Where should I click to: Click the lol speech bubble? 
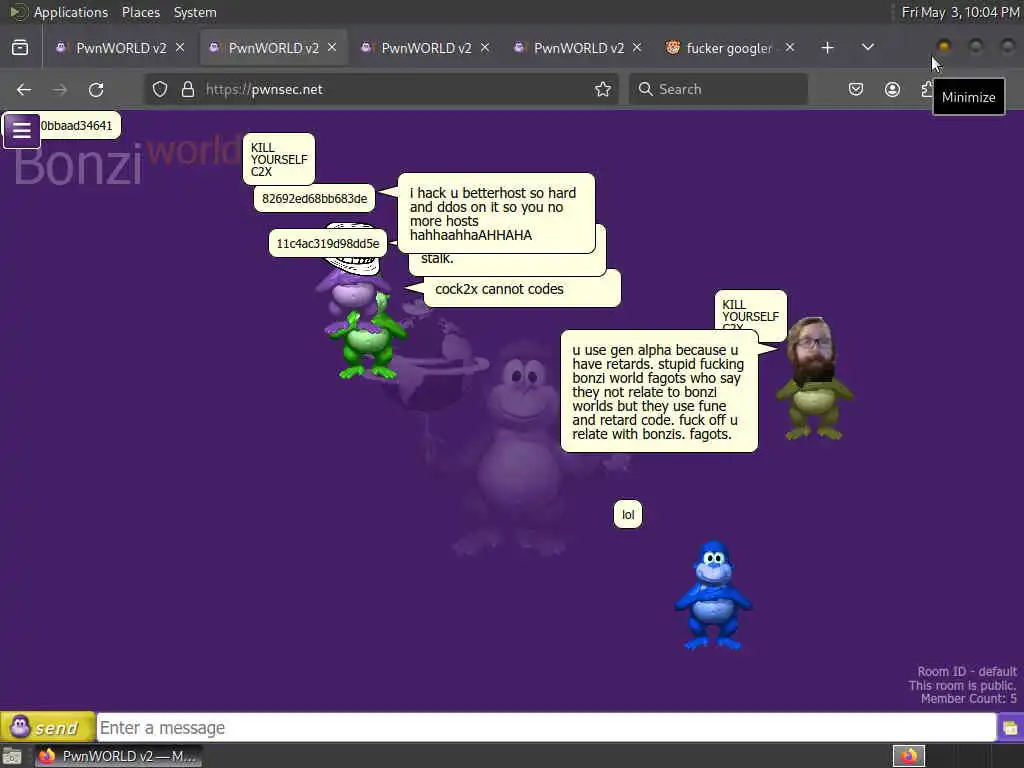628,515
